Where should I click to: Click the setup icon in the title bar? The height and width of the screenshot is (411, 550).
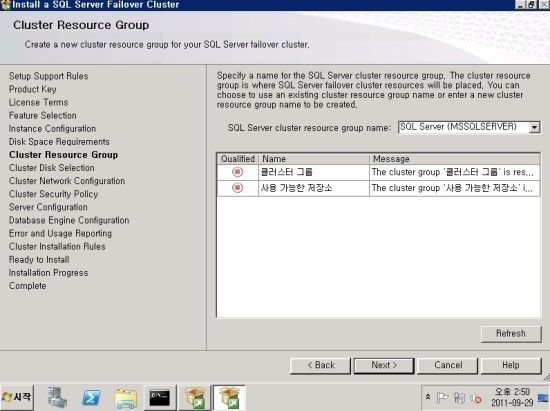(6, 5)
